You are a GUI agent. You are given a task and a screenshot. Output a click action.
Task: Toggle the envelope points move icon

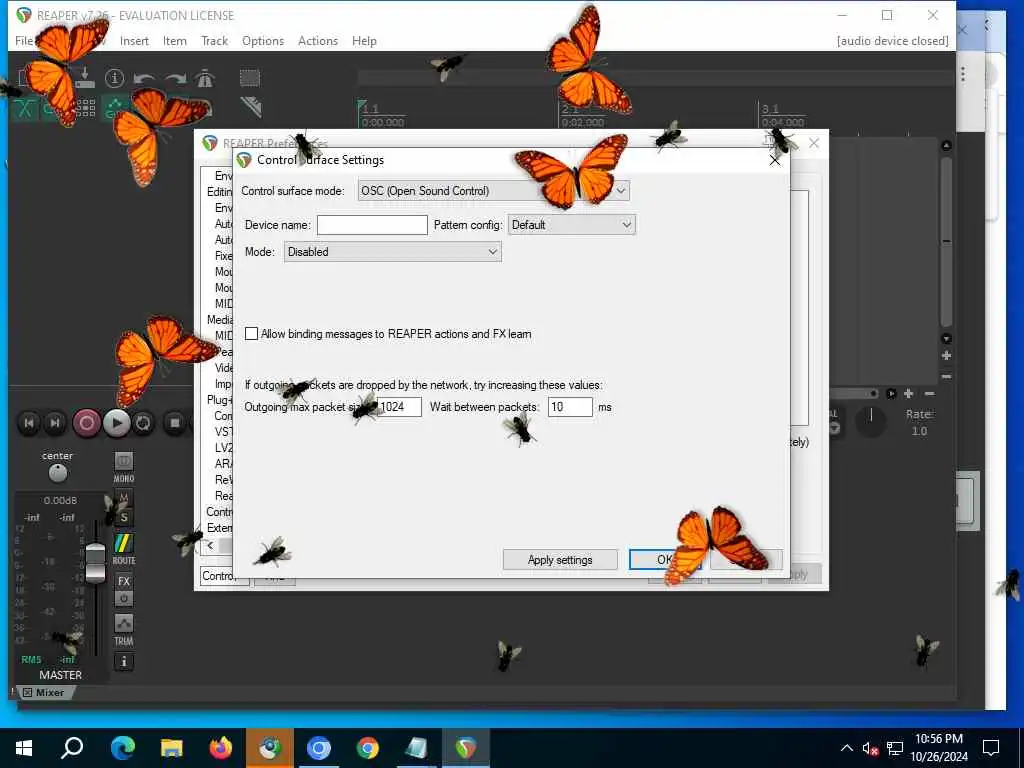point(115,108)
